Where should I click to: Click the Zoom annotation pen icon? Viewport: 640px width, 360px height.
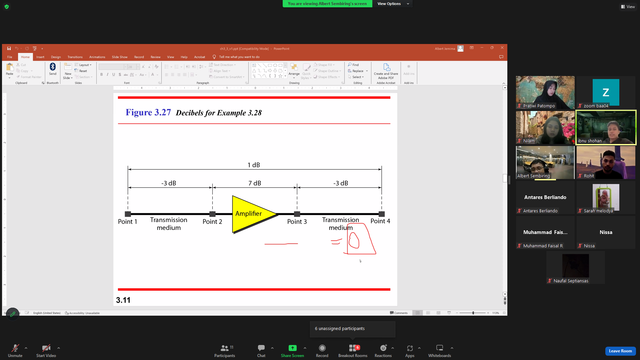point(12,314)
